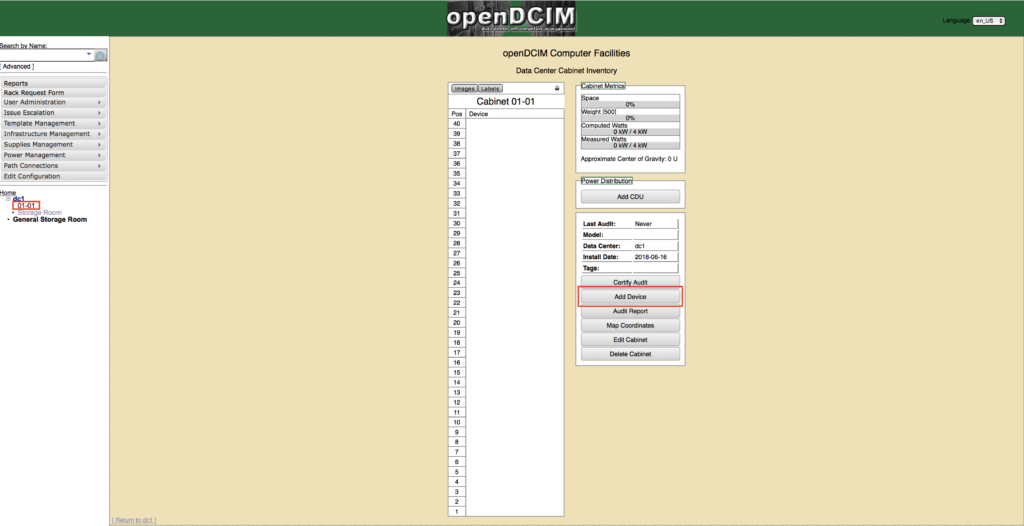Click rack position 10

[x=457, y=423]
